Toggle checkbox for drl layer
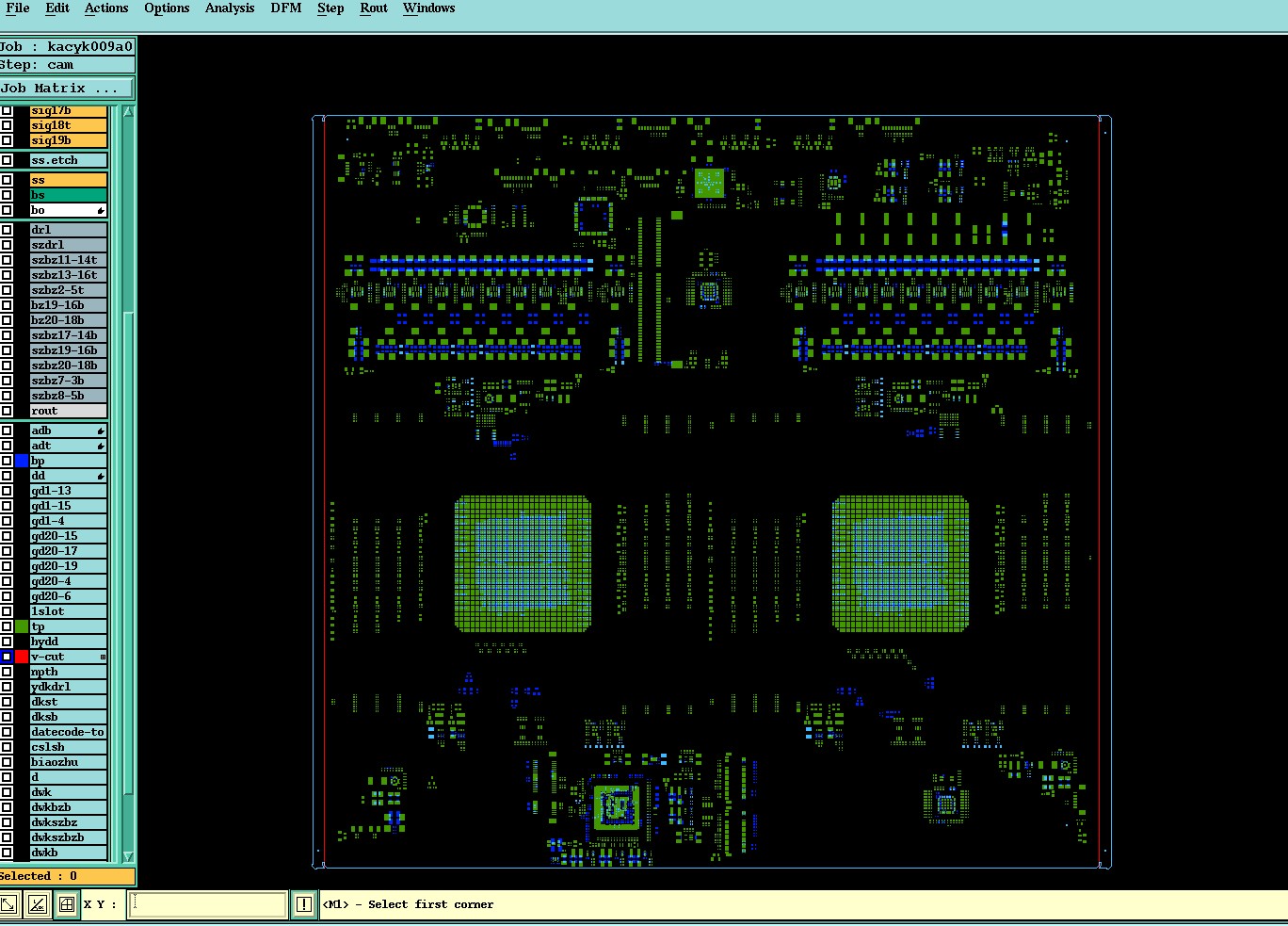 click(7, 230)
